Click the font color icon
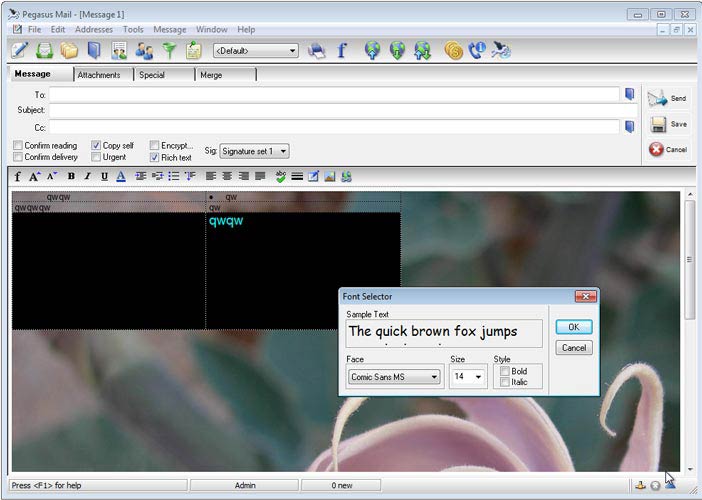 pos(121,177)
